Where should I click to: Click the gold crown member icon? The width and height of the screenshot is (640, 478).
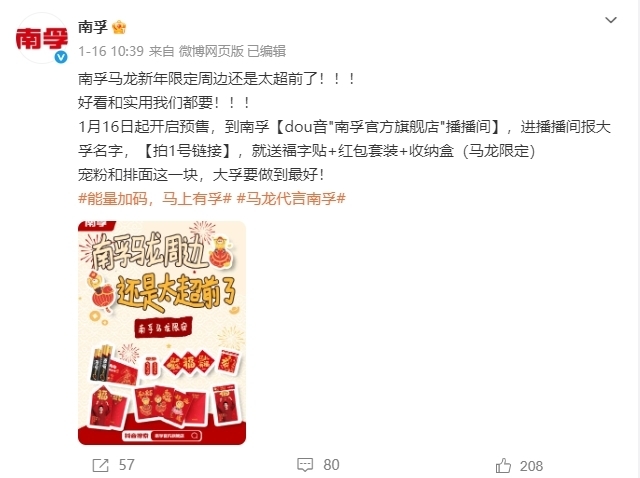tap(119, 27)
